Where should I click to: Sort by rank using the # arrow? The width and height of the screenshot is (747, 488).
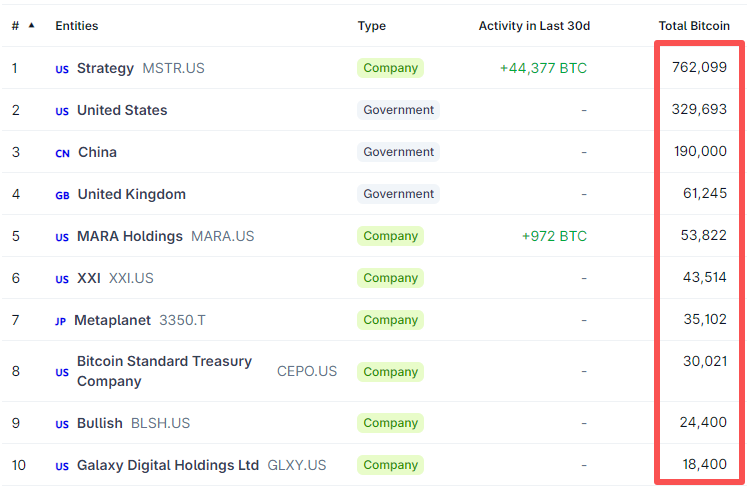coord(31,25)
